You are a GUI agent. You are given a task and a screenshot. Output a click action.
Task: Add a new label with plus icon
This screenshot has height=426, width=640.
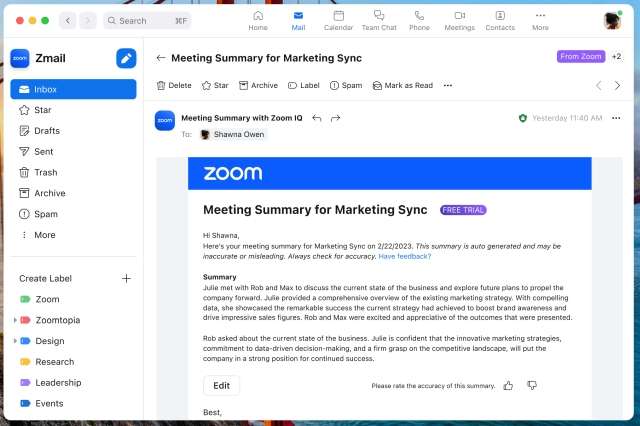(x=126, y=278)
